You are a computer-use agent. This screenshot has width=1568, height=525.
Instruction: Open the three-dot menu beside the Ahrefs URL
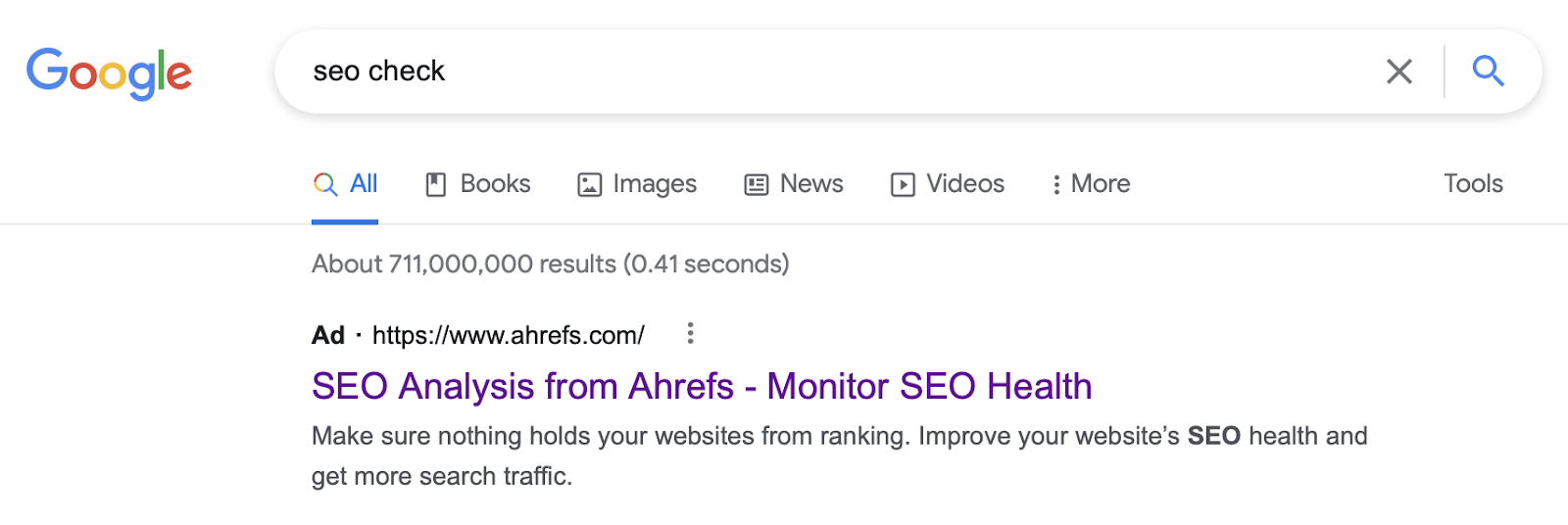coord(690,334)
